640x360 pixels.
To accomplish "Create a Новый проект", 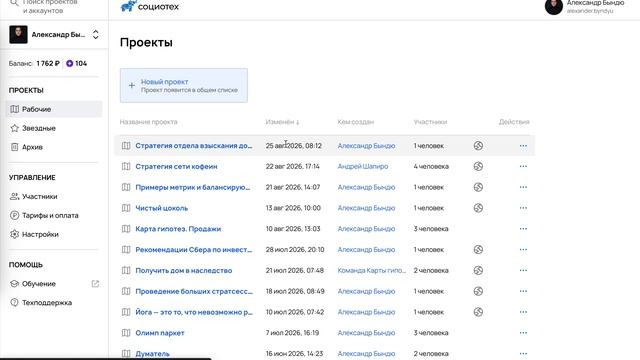I will (184, 85).
